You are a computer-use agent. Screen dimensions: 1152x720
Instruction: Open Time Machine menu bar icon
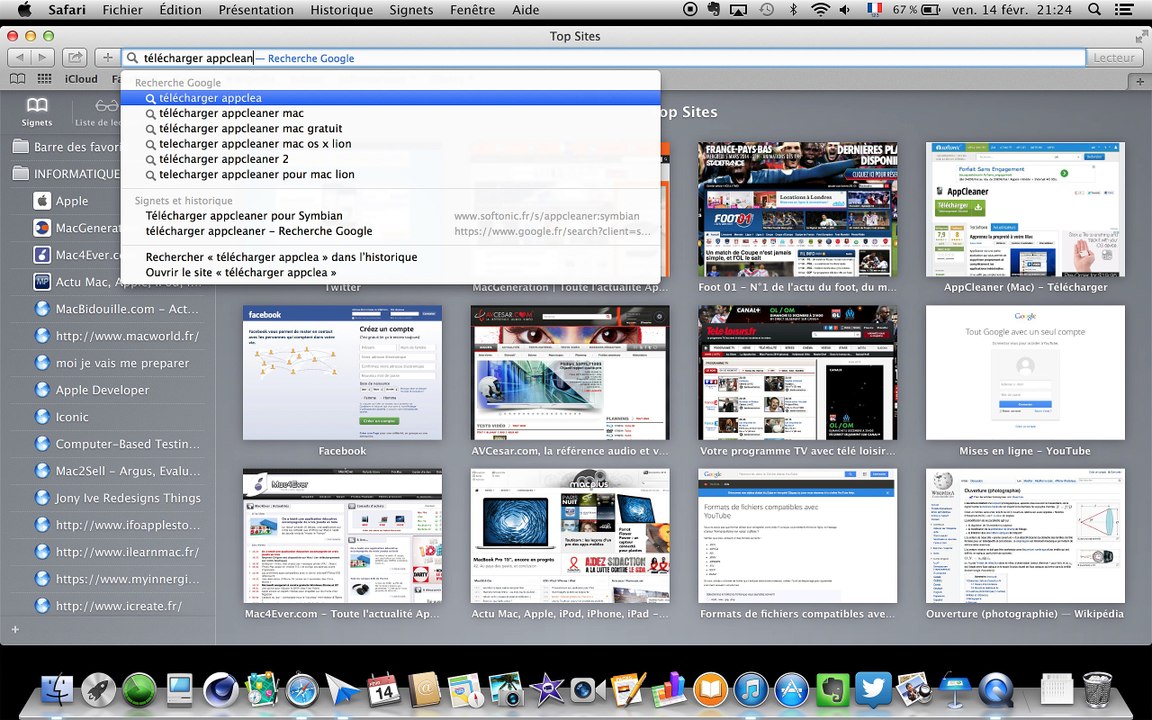(x=766, y=10)
